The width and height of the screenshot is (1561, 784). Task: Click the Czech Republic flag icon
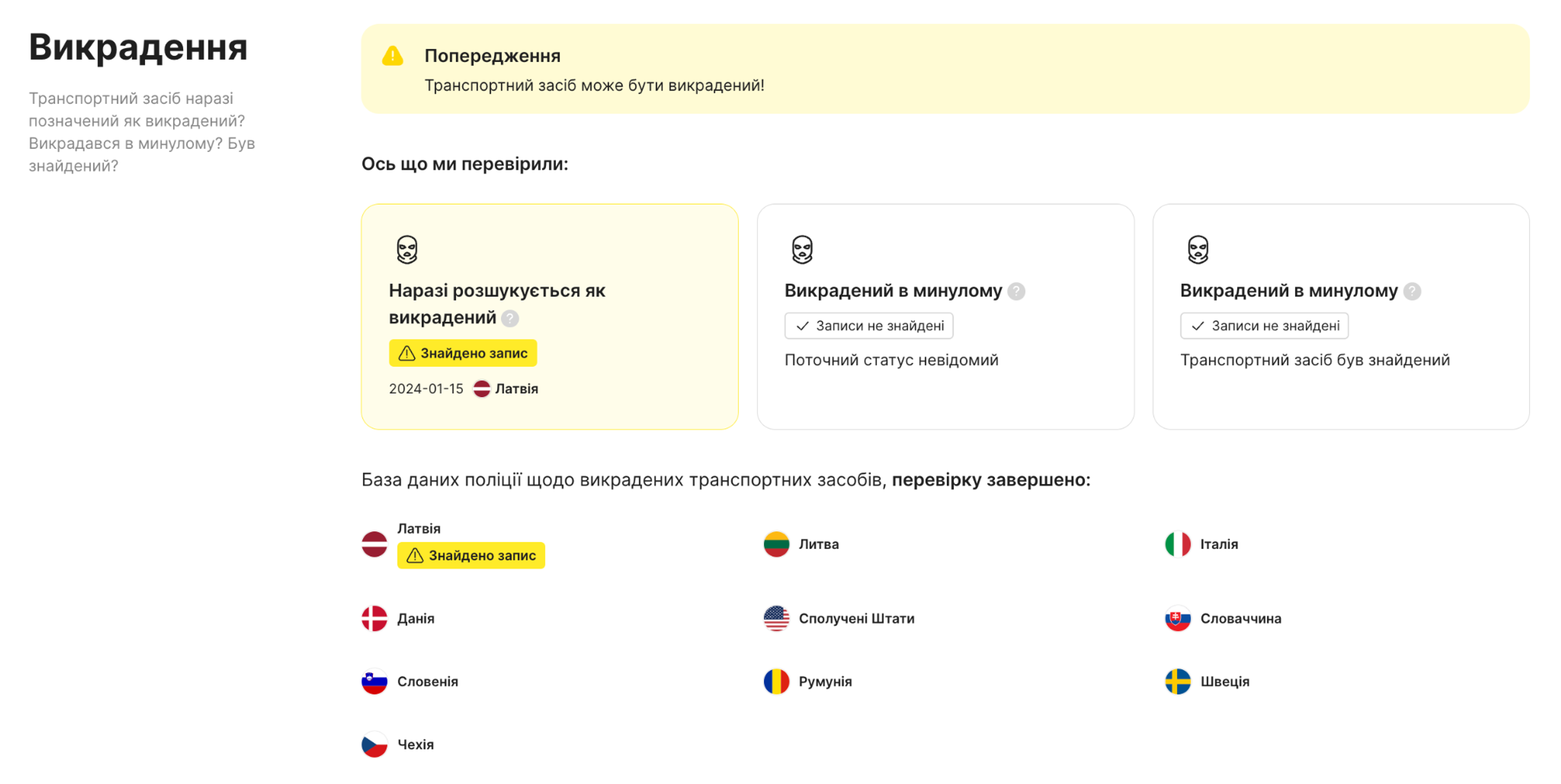click(x=375, y=744)
